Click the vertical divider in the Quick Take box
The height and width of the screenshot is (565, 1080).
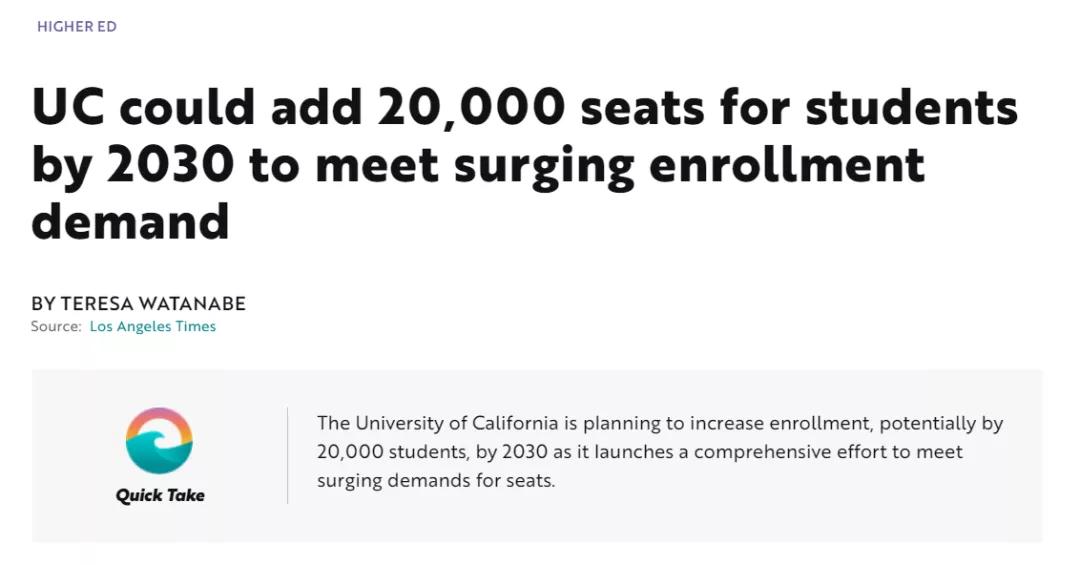pos(288,455)
